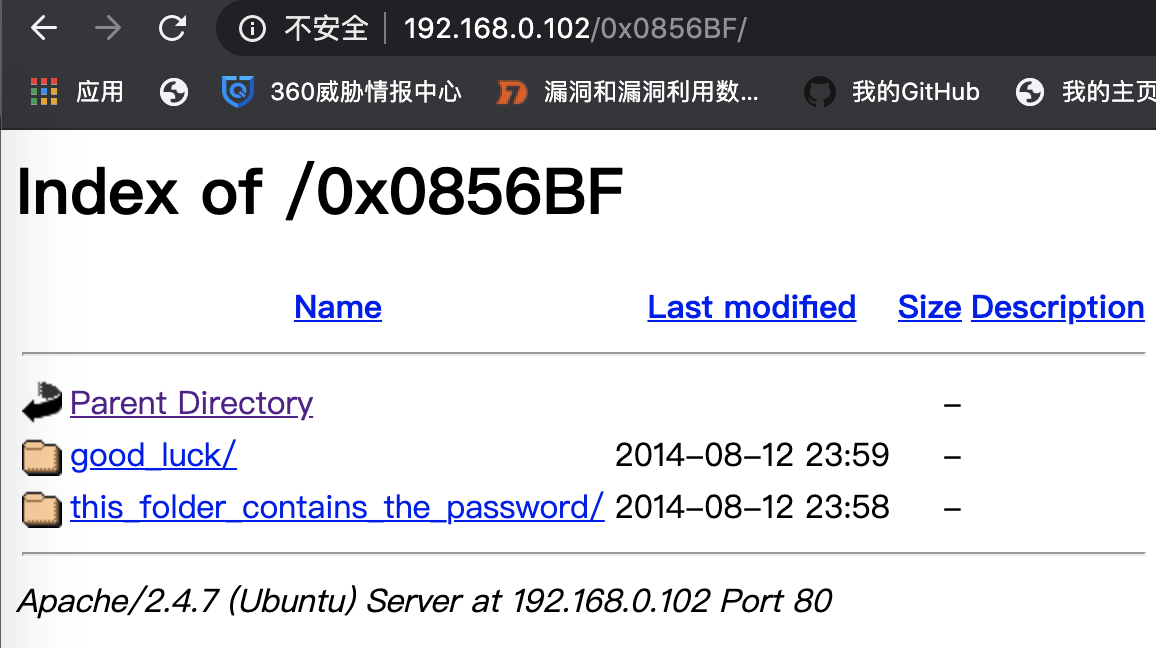The width and height of the screenshot is (1156, 648).
Task: Click the this_folder_contains_the_password folder icon
Action: pos(42,509)
